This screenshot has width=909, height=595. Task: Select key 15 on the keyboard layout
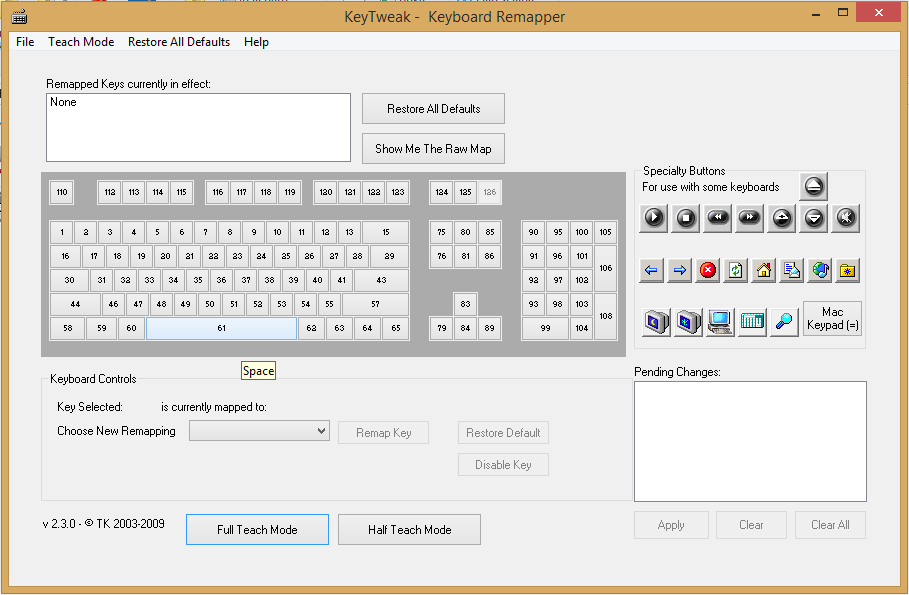point(386,232)
